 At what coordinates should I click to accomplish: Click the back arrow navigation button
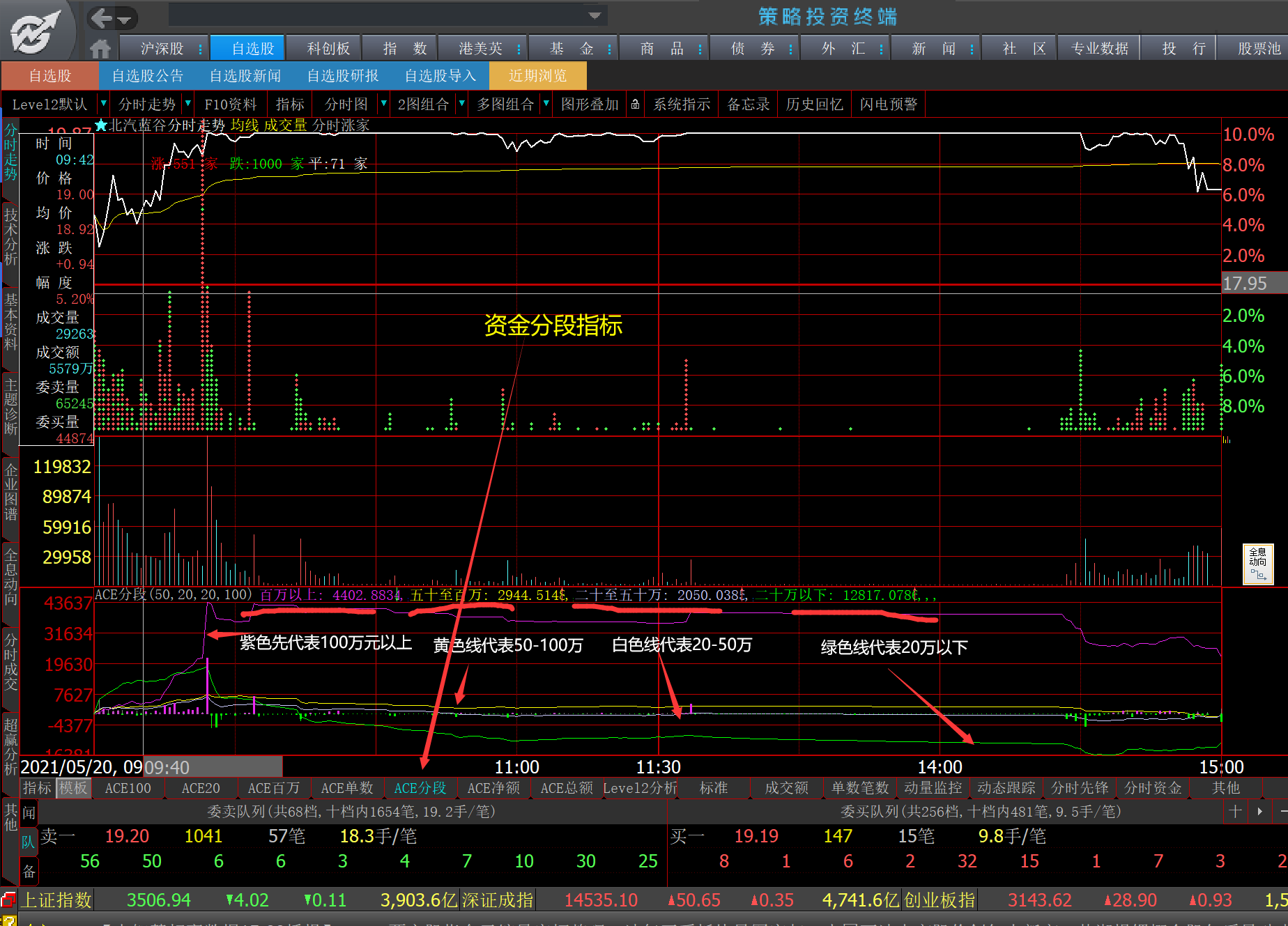102,17
